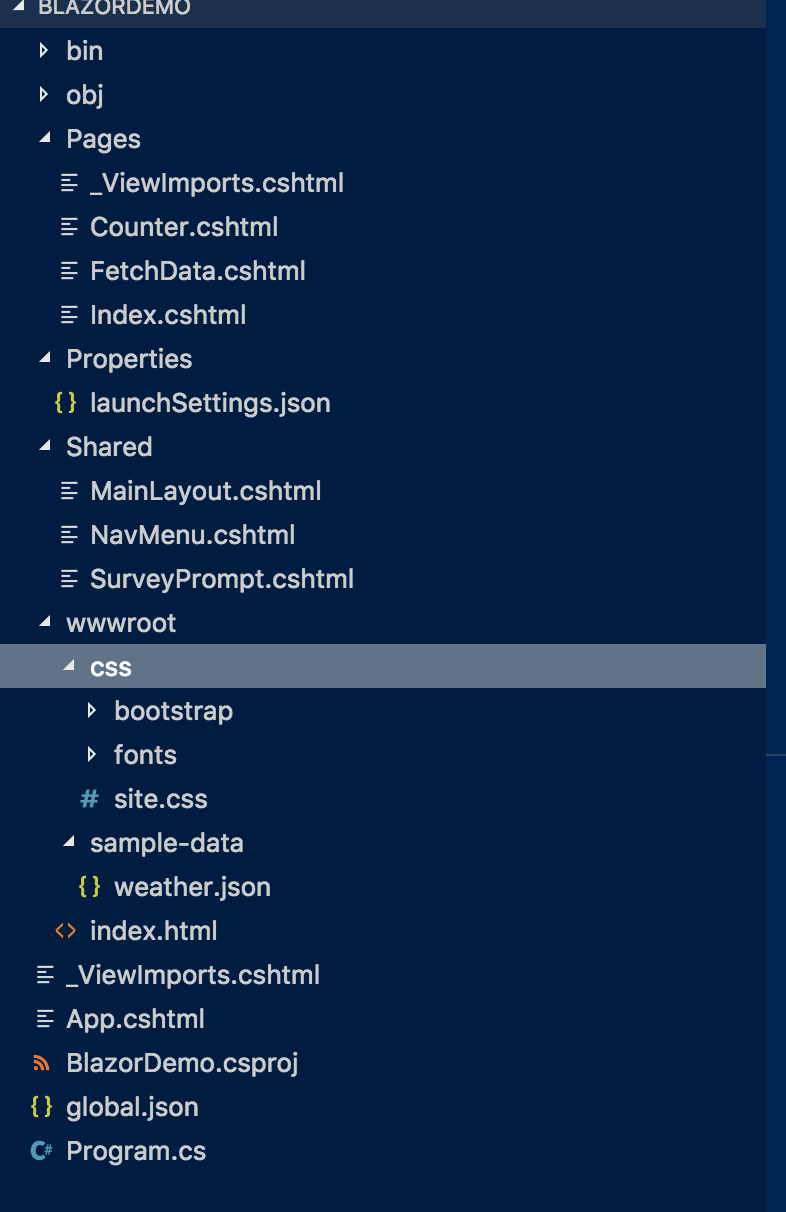Open NavMenu.cshtml in Shared
Image resolution: width=786 pixels, height=1212 pixels.
pyautogui.click(x=192, y=535)
